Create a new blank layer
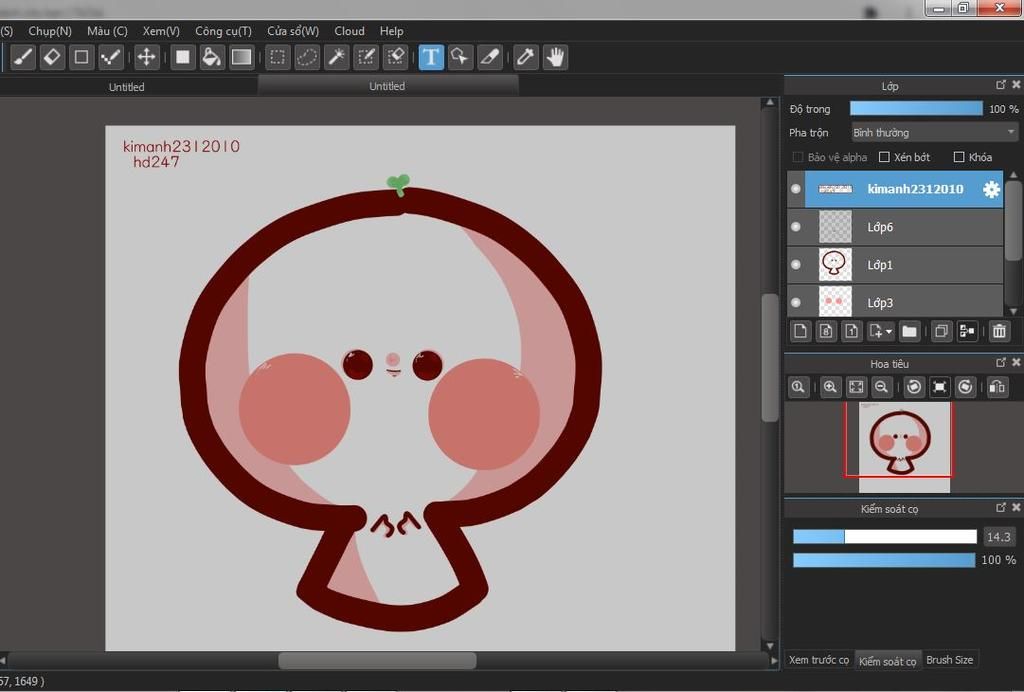Screen dimensions: 1024x692 [x=800, y=332]
